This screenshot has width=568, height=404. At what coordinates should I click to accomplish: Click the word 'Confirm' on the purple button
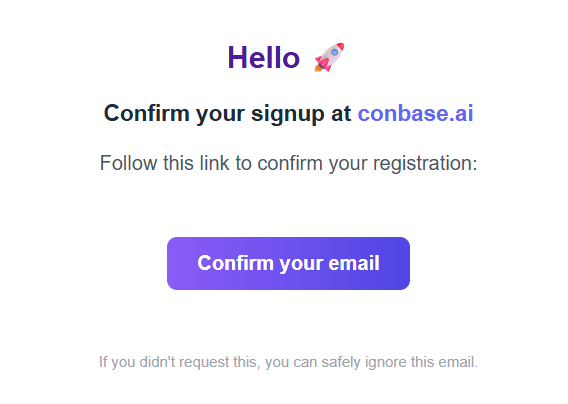click(235, 263)
